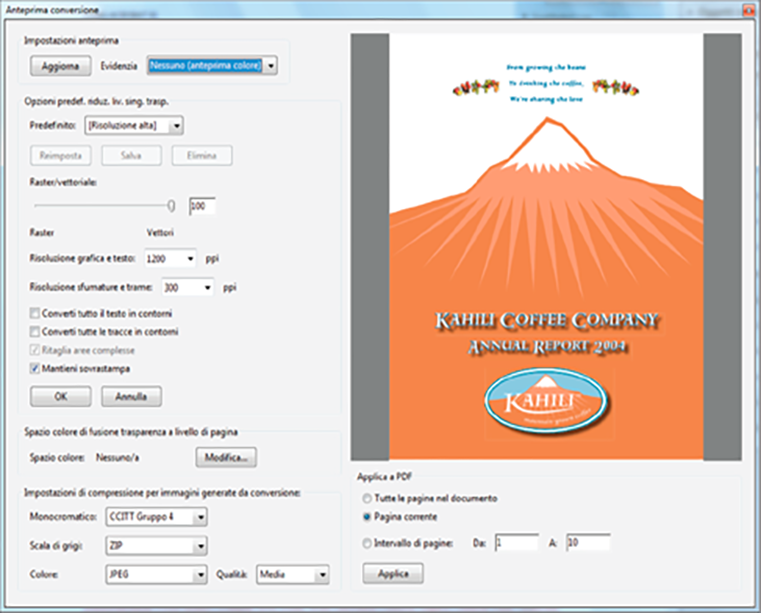Click the Reimposta button
The width and height of the screenshot is (761, 613).
[x=60, y=155]
